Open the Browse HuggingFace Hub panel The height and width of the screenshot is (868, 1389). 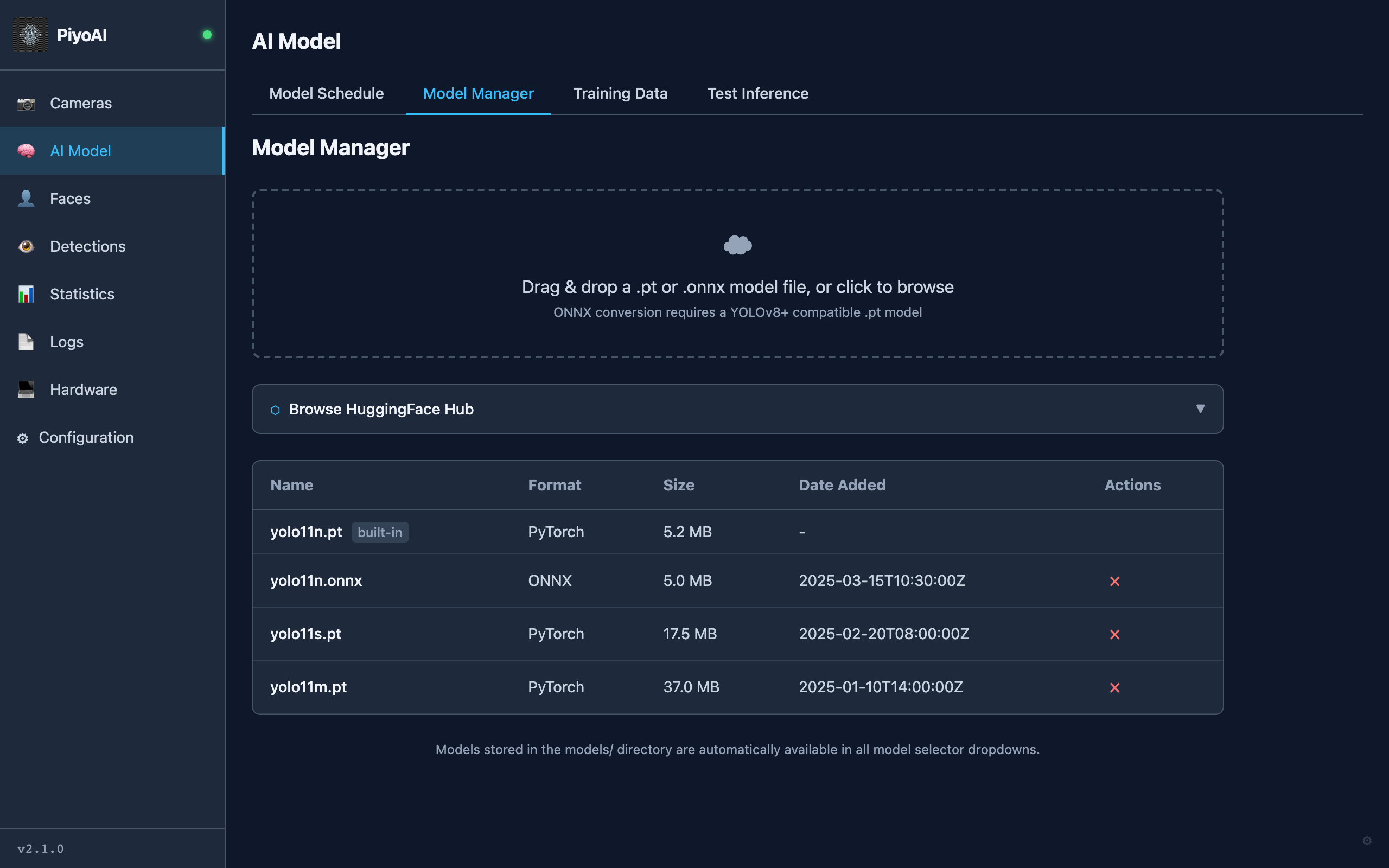pyautogui.click(x=737, y=409)
